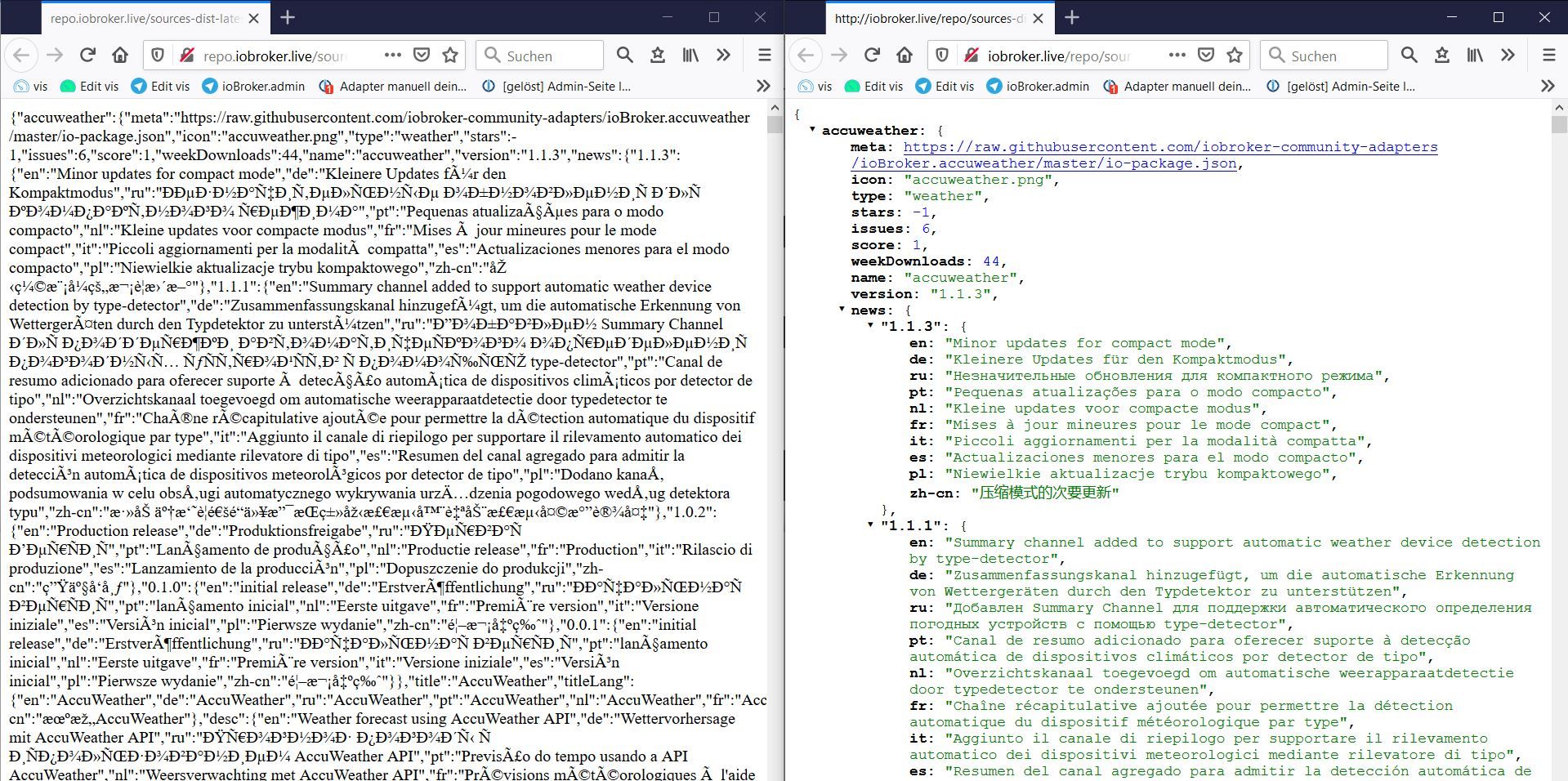Bookmark this page in left window
Screen dimensions: 1568x781
(450, 56)
